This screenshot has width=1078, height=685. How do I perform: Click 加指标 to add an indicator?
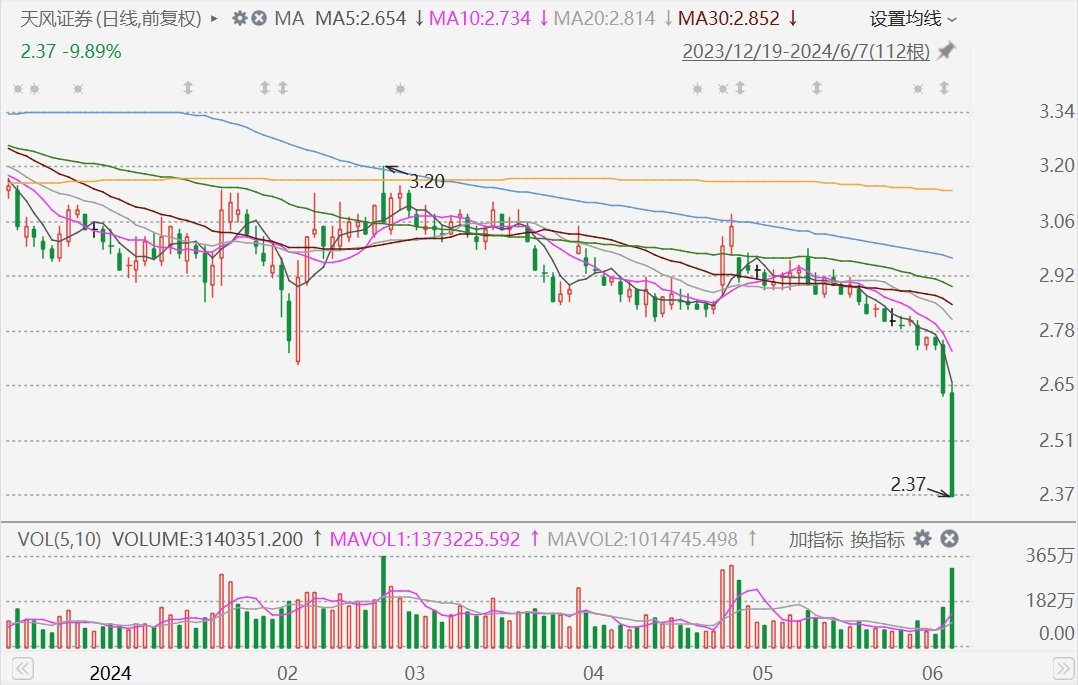click(x=814, y=539)
